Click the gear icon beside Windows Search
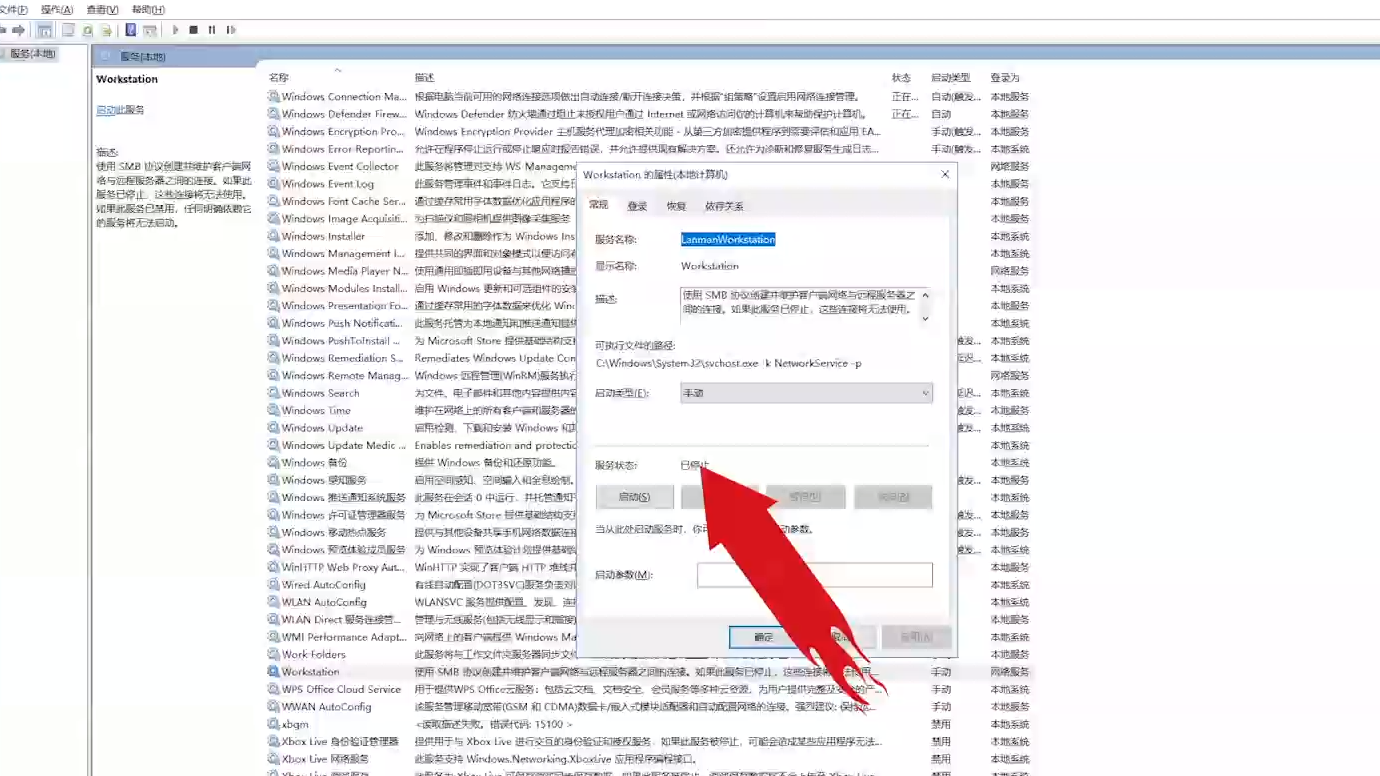Viewport: 1380px width, 776px height. [273, 393]
